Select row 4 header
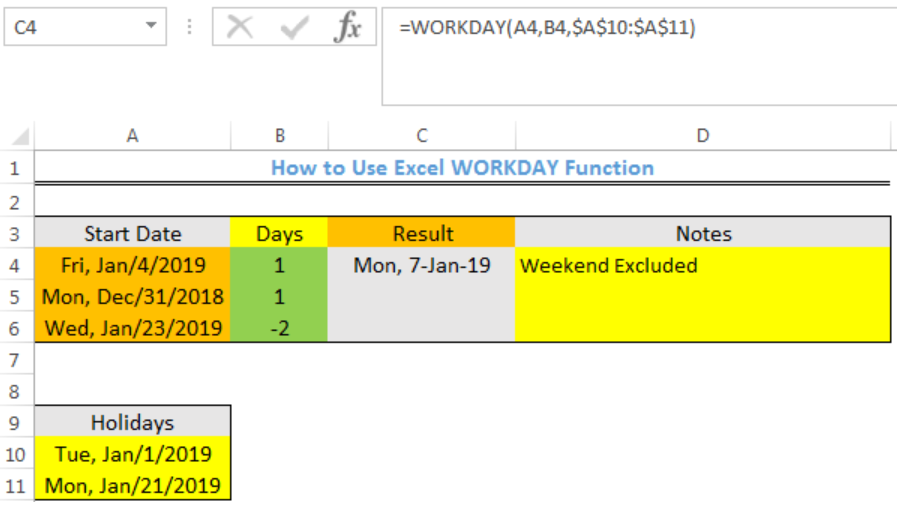 pyautogui.click(x=15, y=266)
